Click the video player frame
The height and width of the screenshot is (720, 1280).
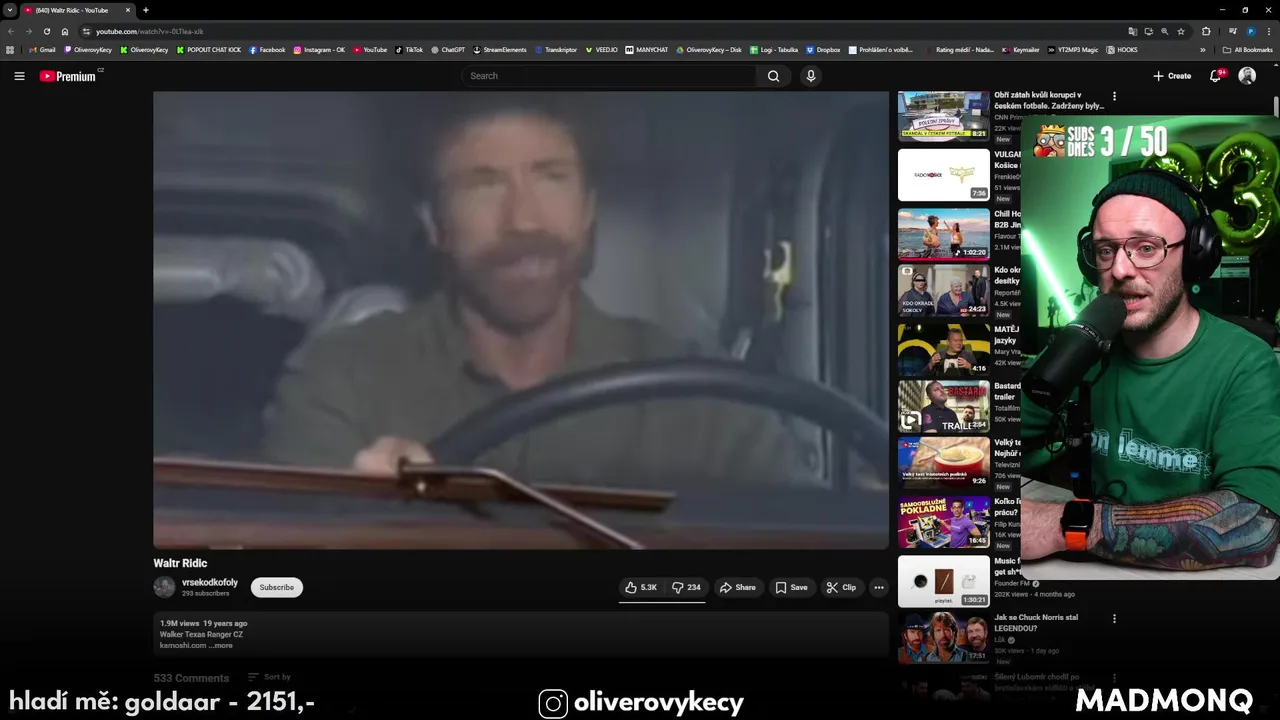coord(521,320)
